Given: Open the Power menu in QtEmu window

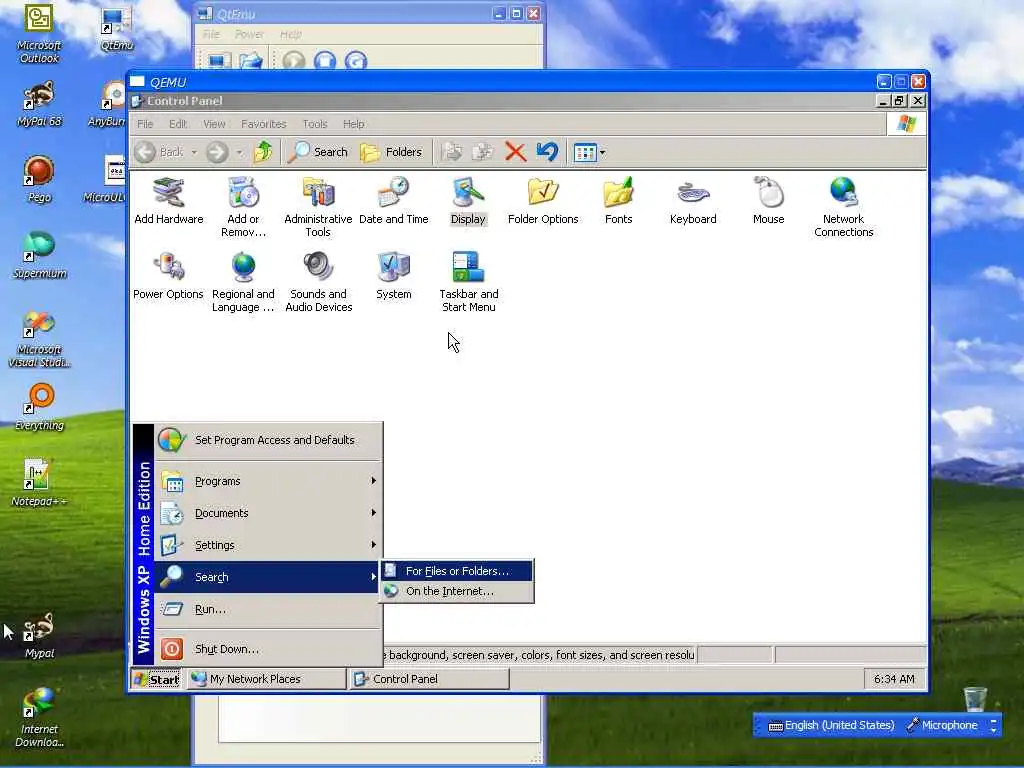Looking at the screenshot, I should [249, 34].
